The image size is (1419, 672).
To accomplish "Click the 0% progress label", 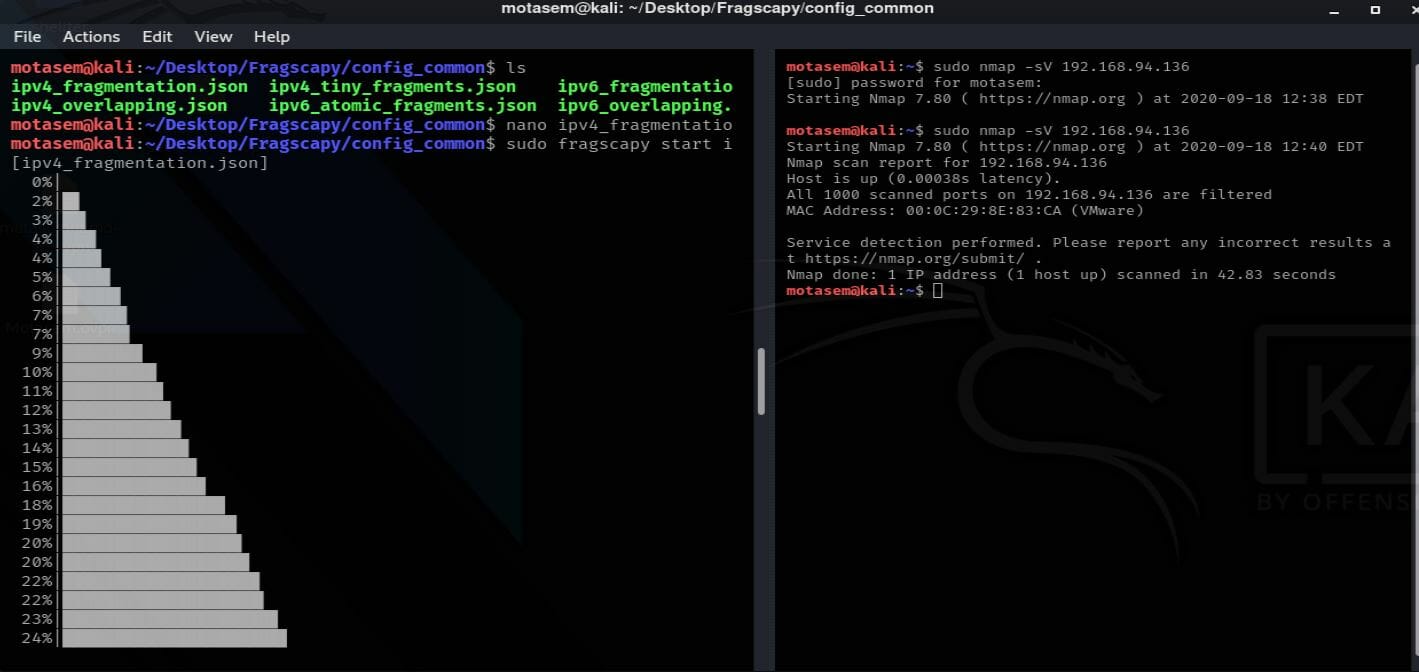I will (41, 182).
